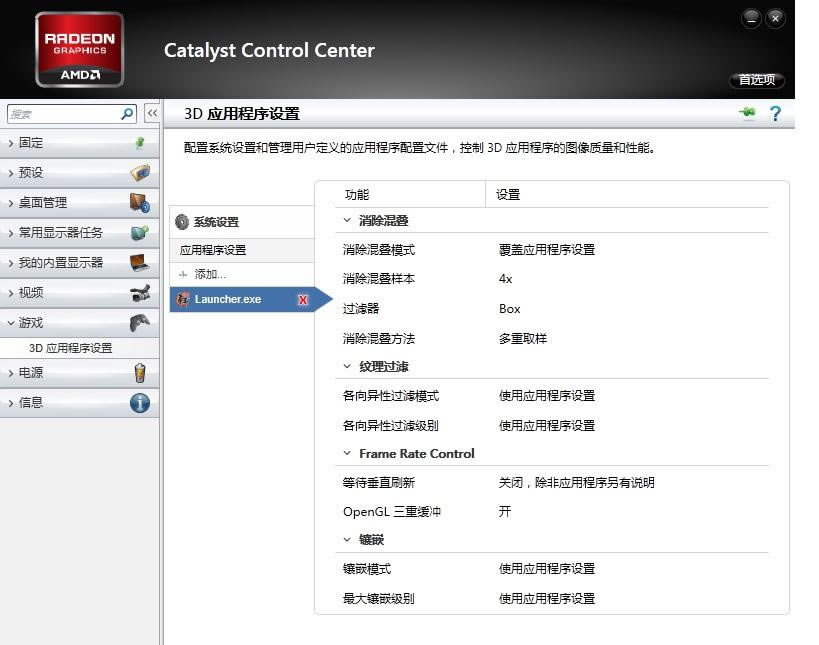Click the green pin icon in header

[747, 113]
